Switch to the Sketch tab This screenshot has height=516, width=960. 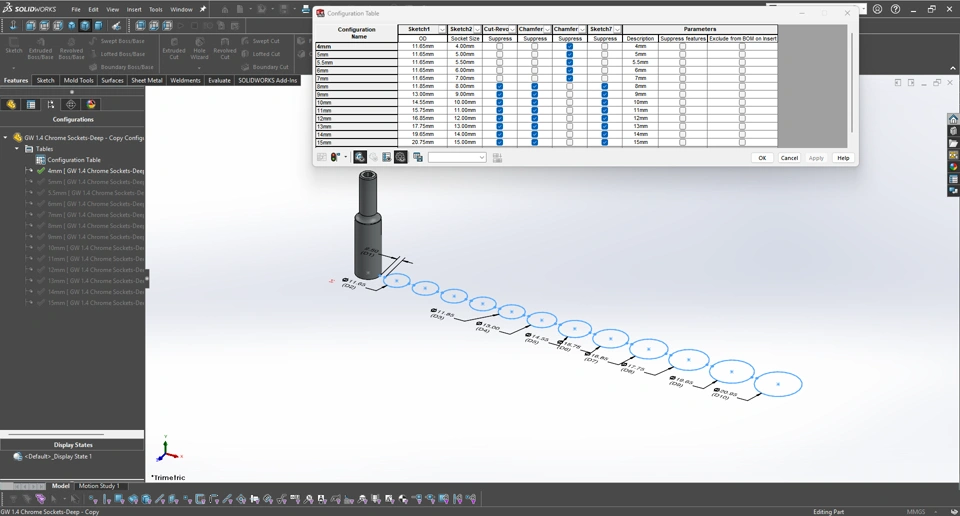click(45, 80)
